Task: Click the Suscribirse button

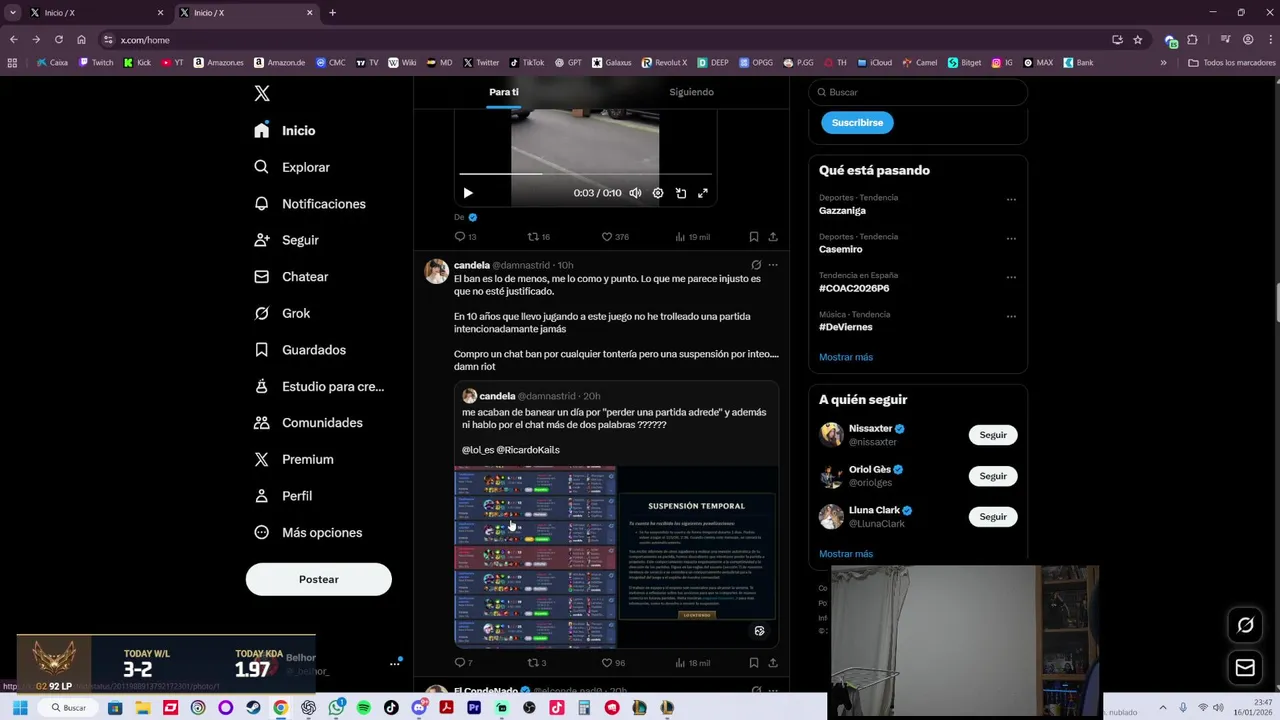Action: pos(857,123)
